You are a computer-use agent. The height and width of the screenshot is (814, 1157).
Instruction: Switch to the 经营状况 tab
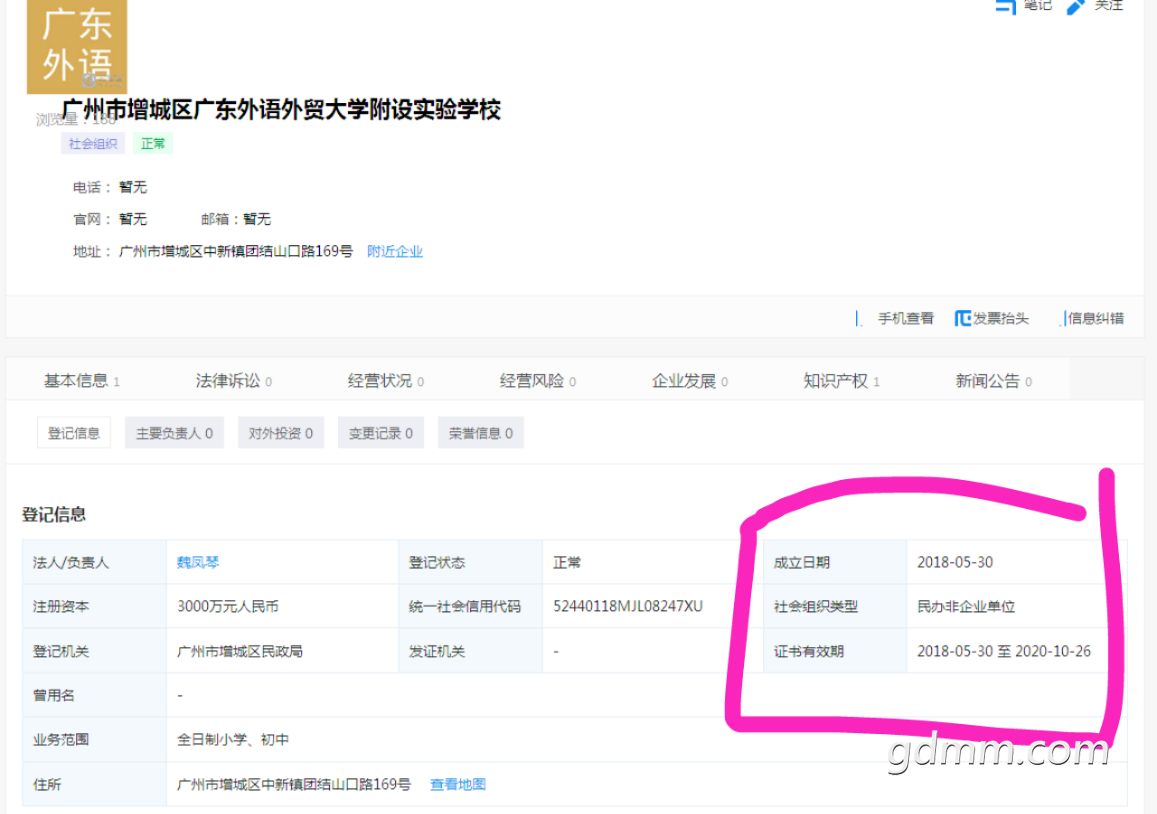(385, 381)
